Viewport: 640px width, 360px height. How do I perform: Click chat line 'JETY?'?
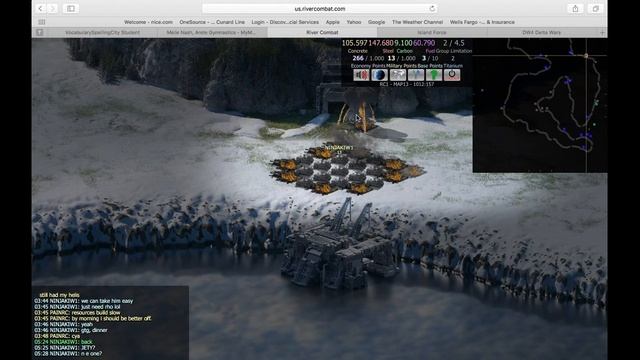click(64, 348)
